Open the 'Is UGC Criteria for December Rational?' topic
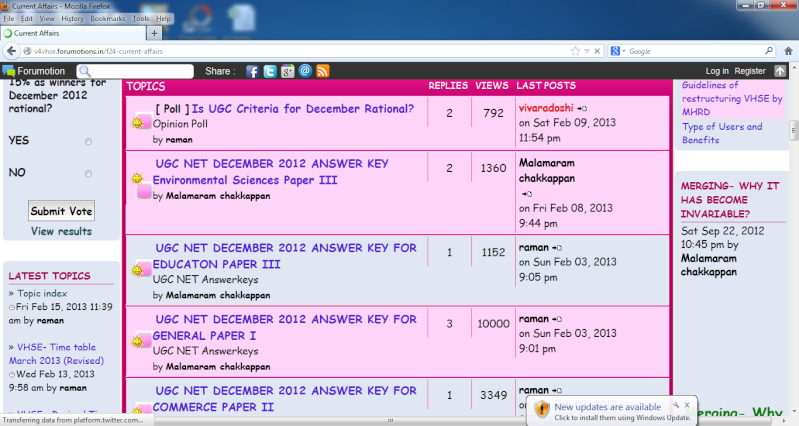799x426 pixels. [x=303, y=109]
